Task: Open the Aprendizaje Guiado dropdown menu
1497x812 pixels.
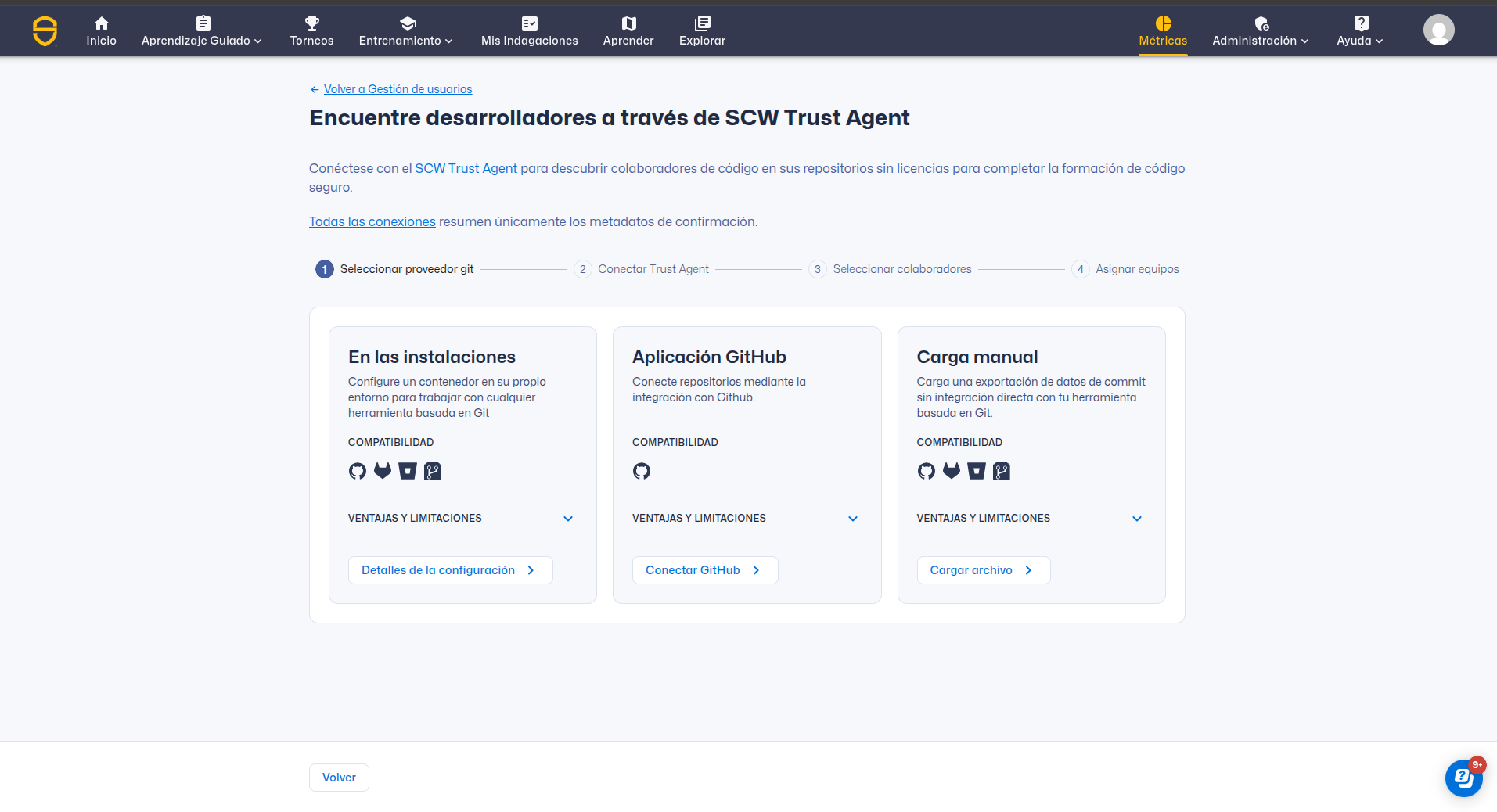Action: click(x=201, y=31)
